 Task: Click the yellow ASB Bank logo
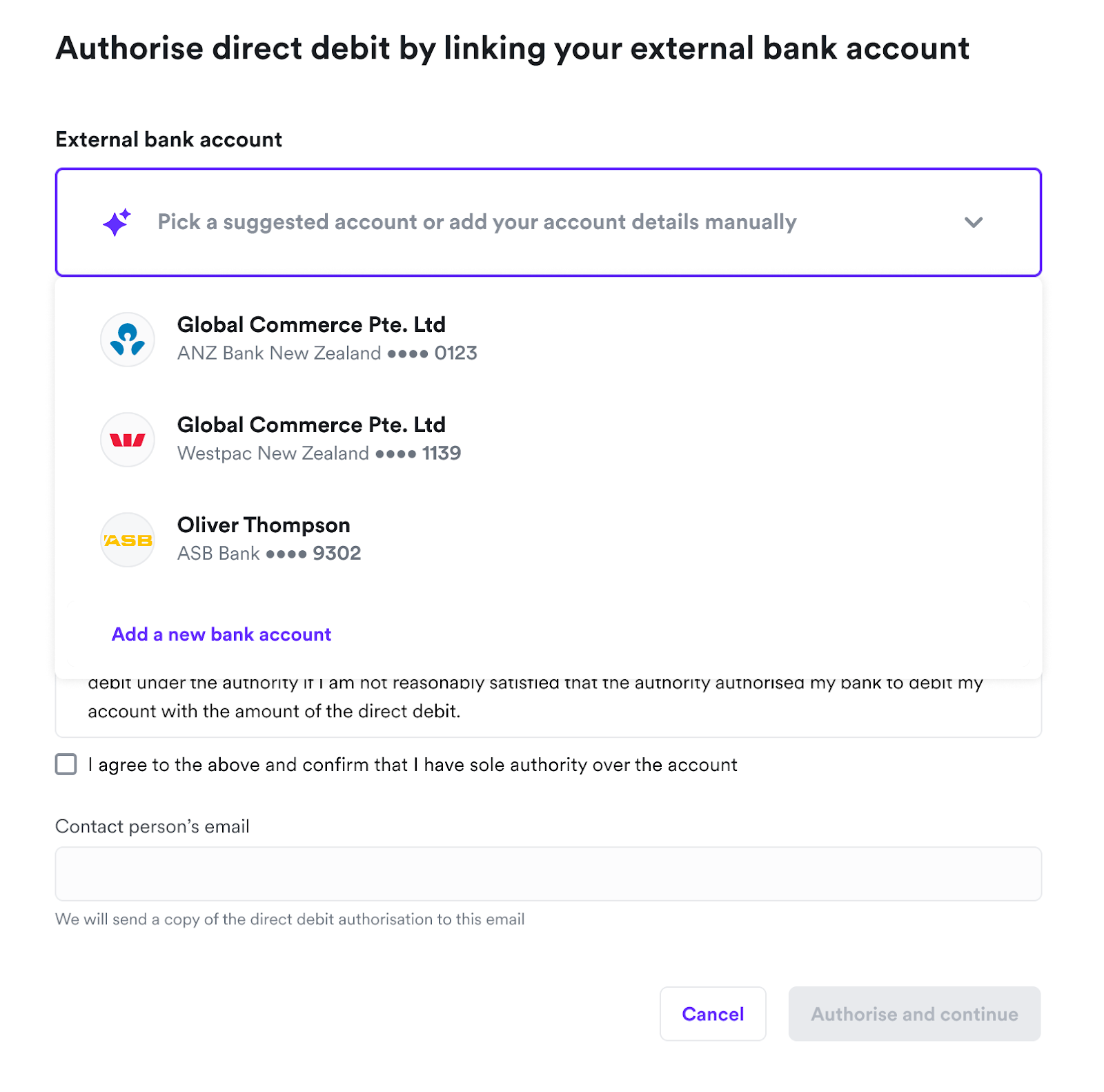pos(128,540)
